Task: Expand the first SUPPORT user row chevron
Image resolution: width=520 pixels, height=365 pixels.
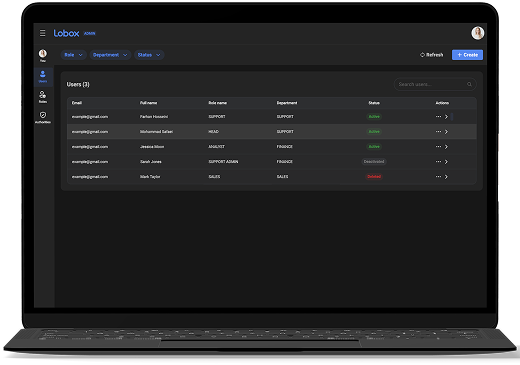Action: (x=446, y=117)
